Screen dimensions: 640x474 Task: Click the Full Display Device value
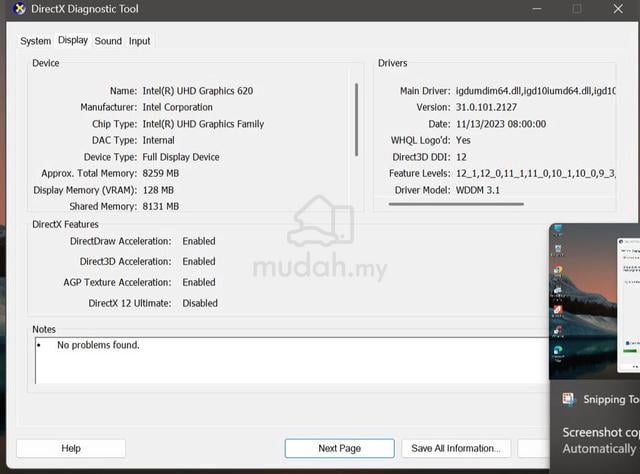[x=181, y=157]
